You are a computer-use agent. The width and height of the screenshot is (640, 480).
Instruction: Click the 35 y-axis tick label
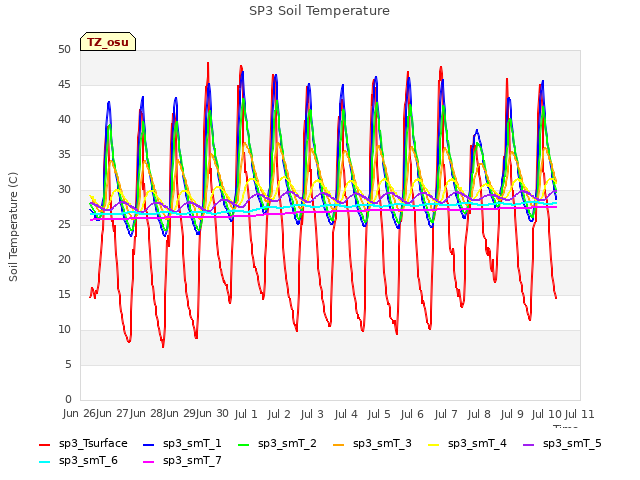[x=64, y=154]
